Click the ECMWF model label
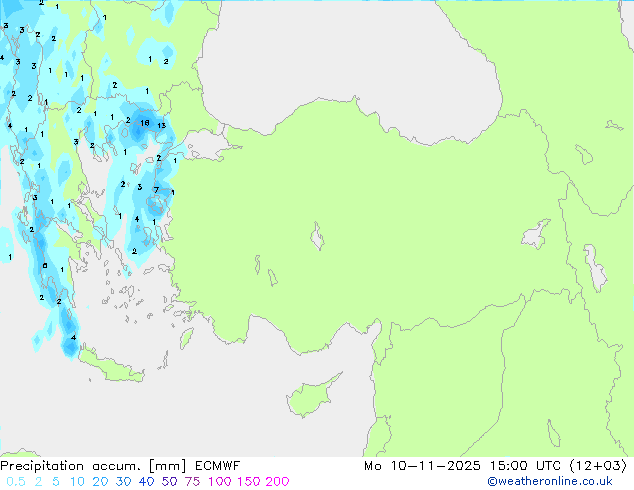The height and width of the screenshot is (490, 634). pyautogui.click(x=218, y=466)
